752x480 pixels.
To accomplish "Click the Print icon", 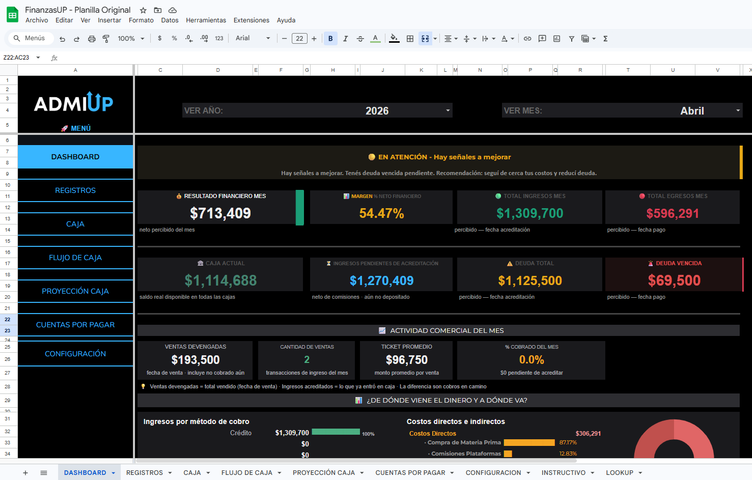I will click(x=92, y=38).
